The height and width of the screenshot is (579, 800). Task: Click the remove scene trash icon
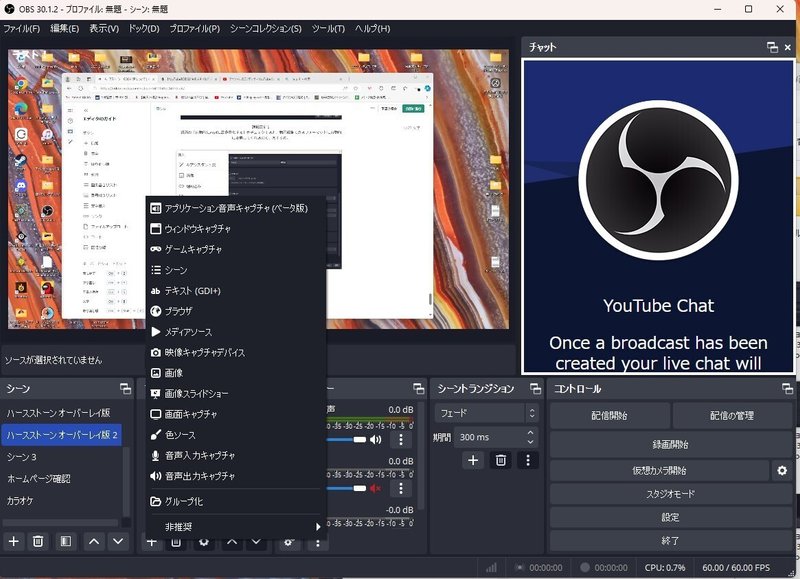[38, 541]
